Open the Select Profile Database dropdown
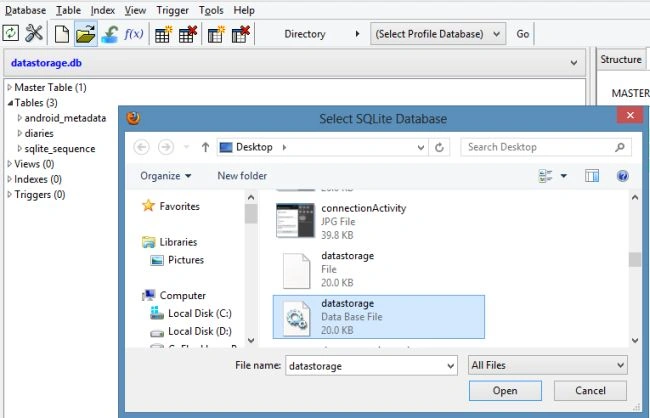The width and height of the screenshot is (650, 418). (438, 34)
